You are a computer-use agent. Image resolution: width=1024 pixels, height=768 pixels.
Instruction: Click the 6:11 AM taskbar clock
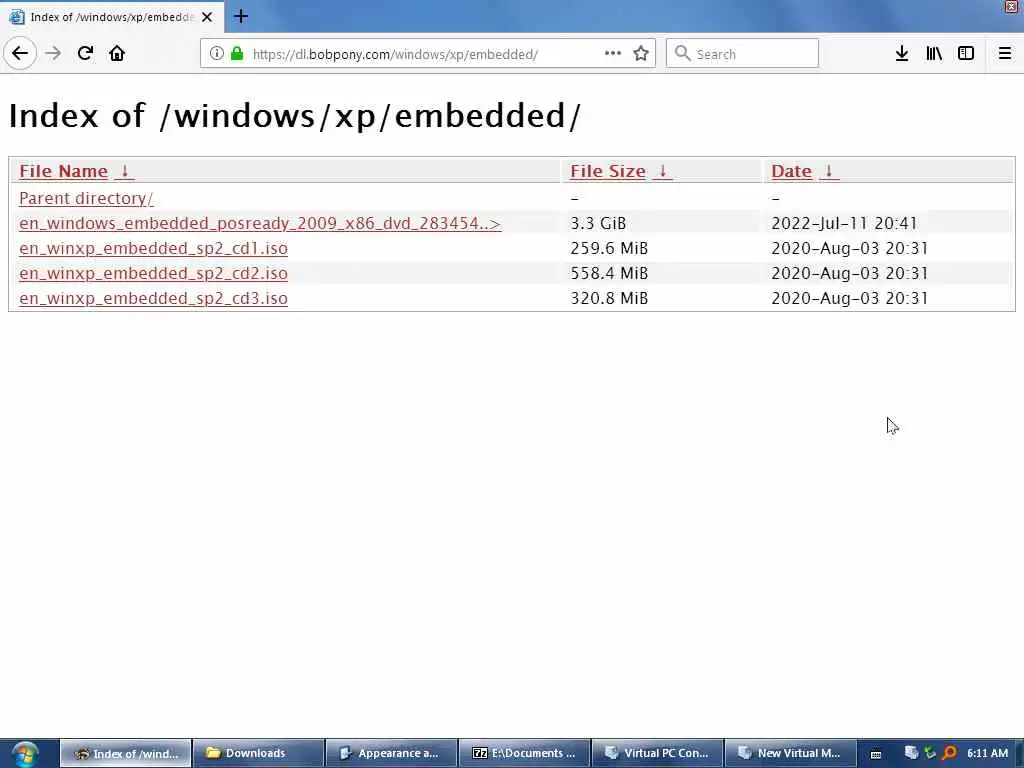point(987,753)
